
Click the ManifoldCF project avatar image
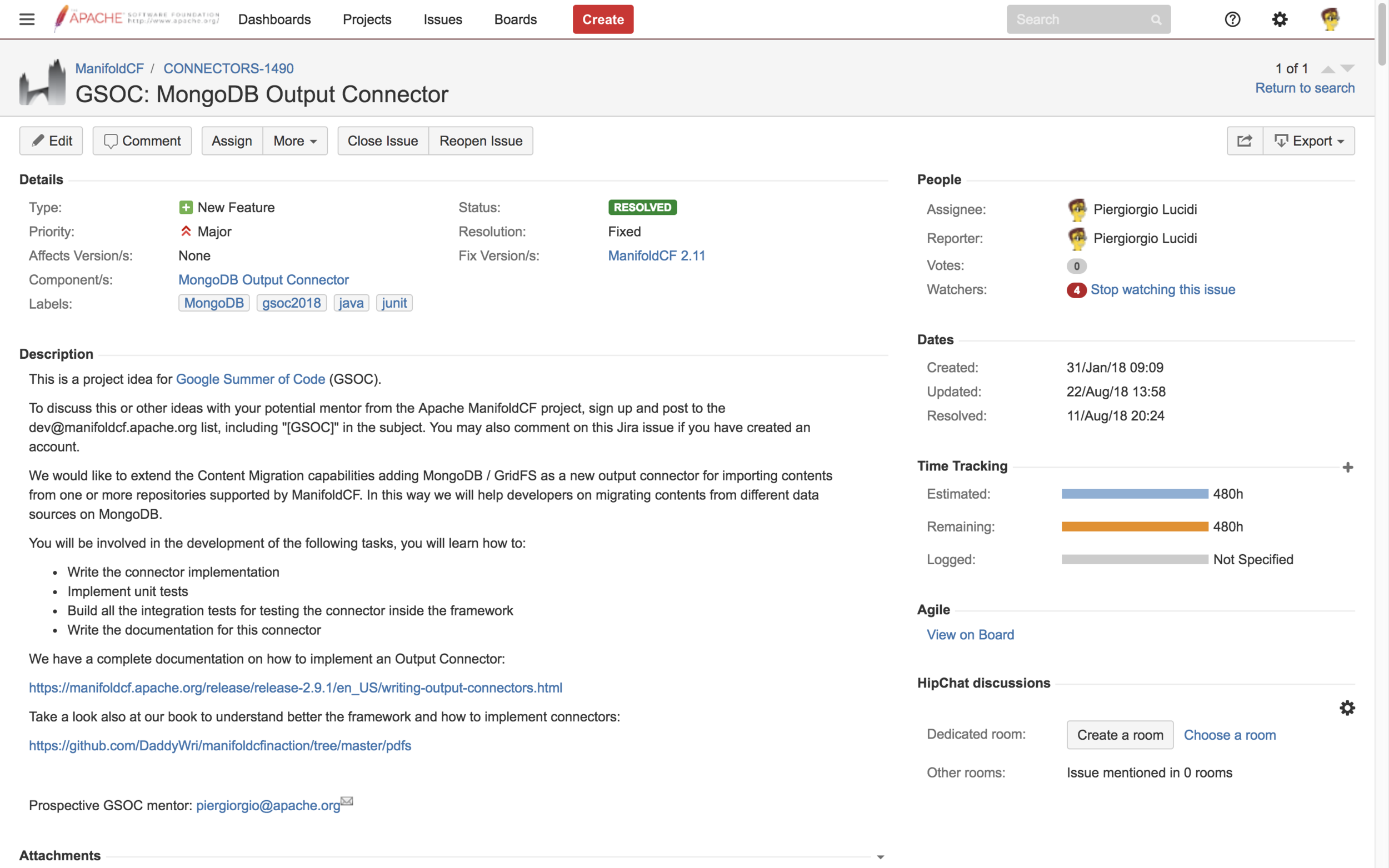(x=42, y=82)
